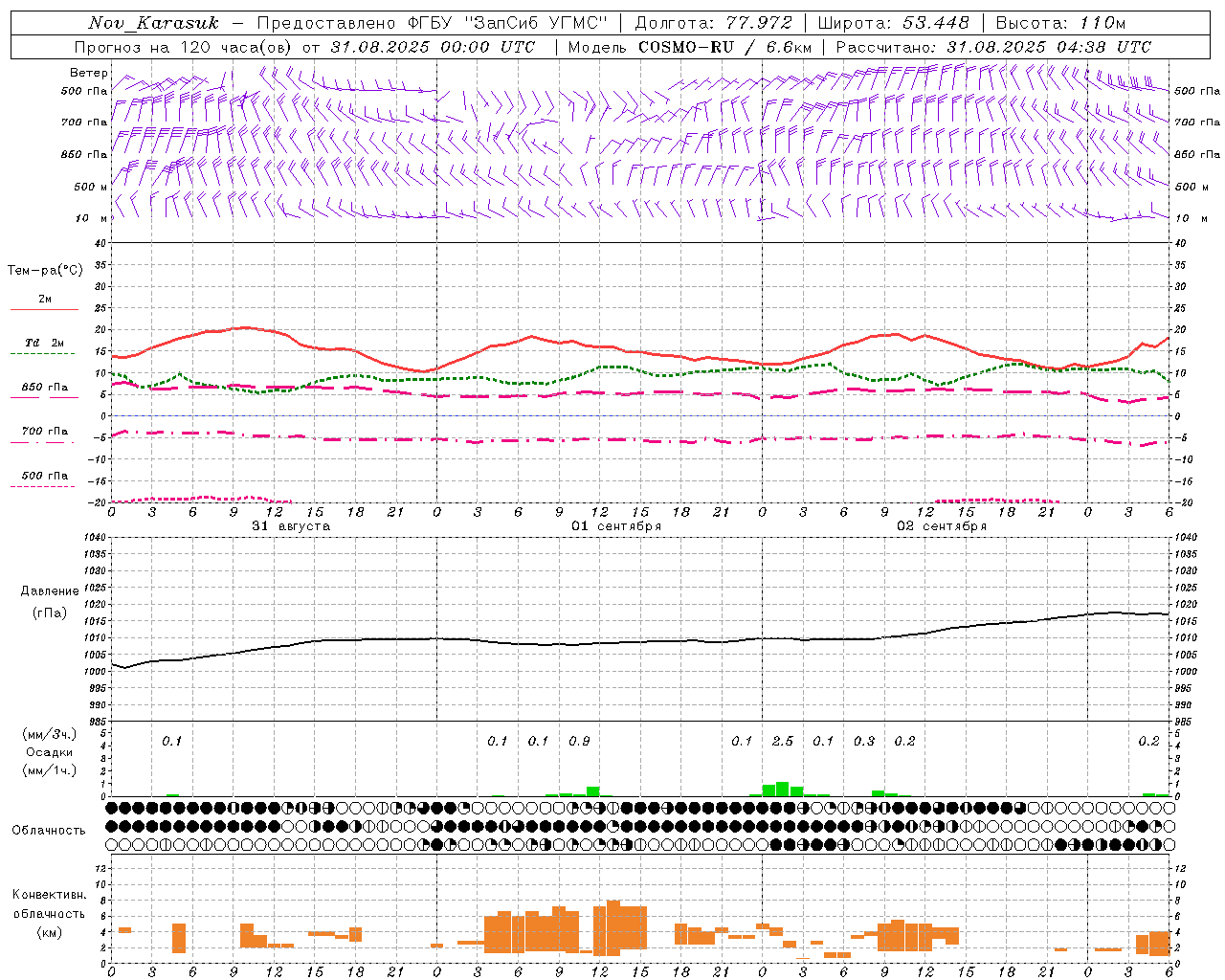Click the station name "Nov_Karasuk" in header
The width and height of the screenshot is (1225, 980).
[x=153, y=23]
